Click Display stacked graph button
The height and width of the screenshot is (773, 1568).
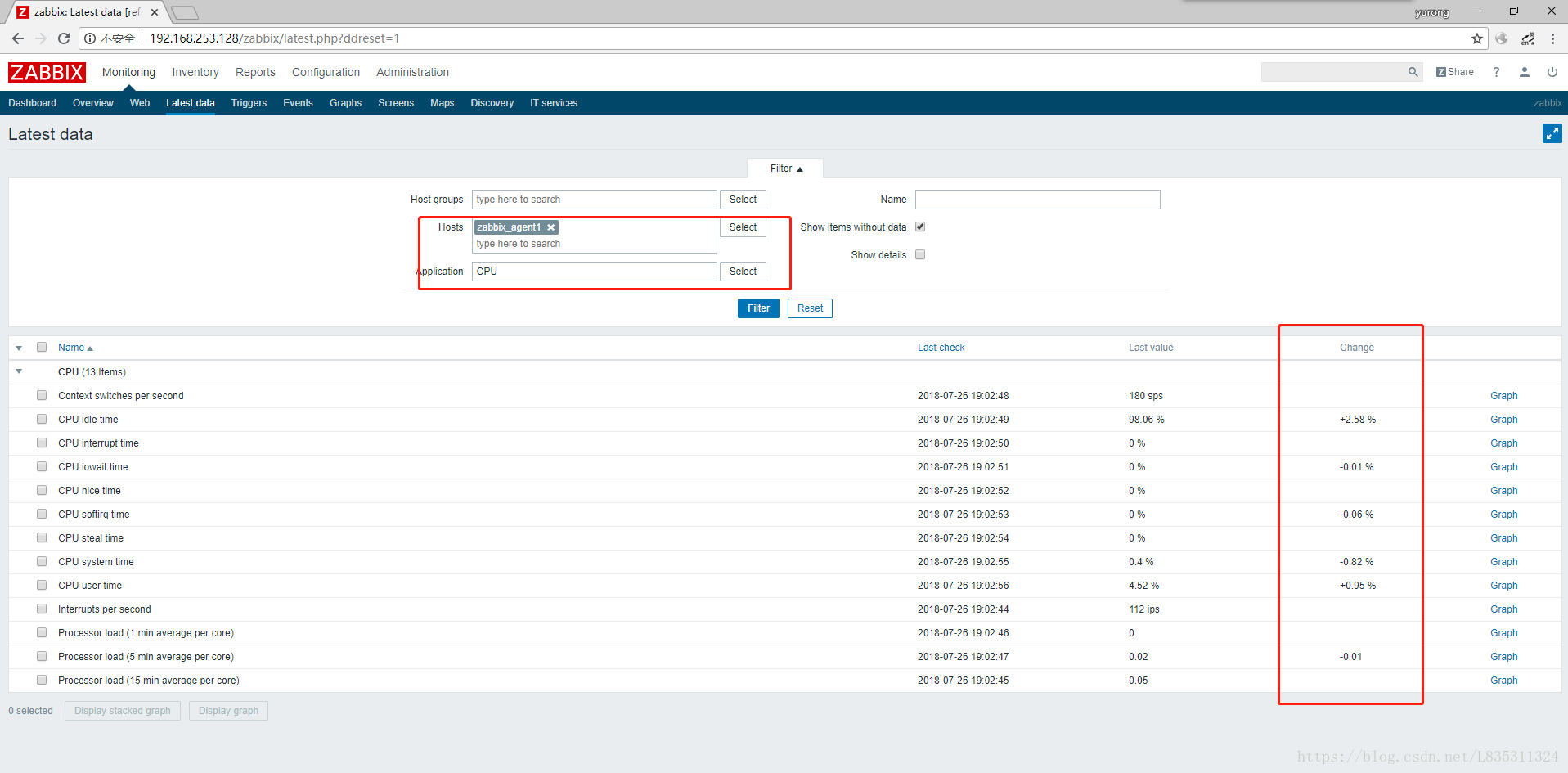(123, 711)
